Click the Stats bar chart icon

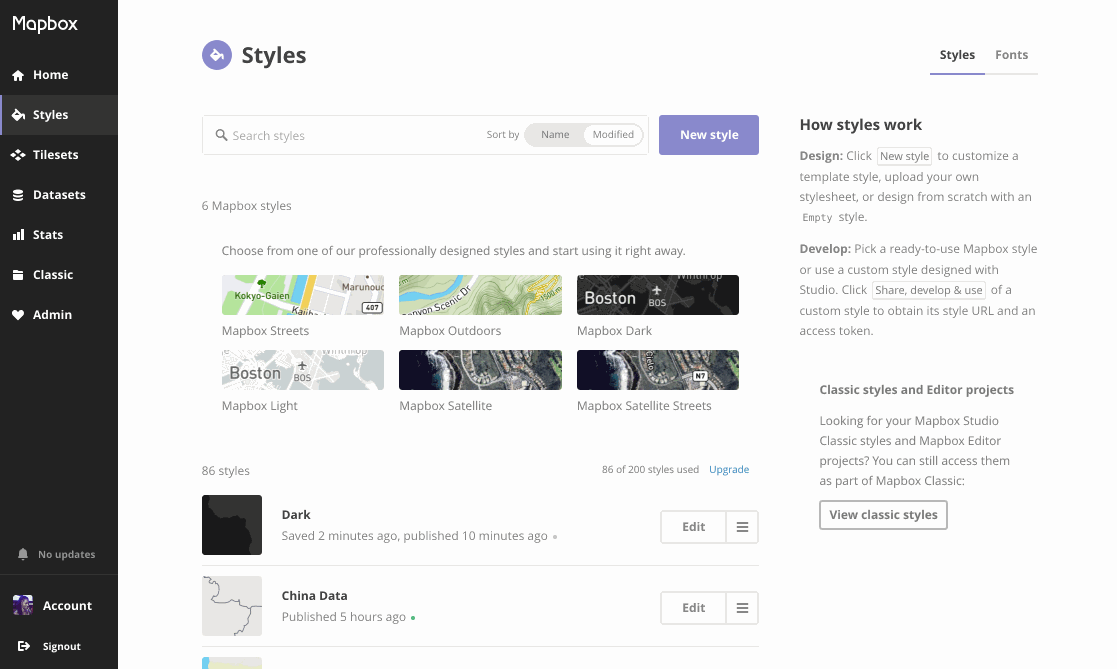[x=18, y=234]
